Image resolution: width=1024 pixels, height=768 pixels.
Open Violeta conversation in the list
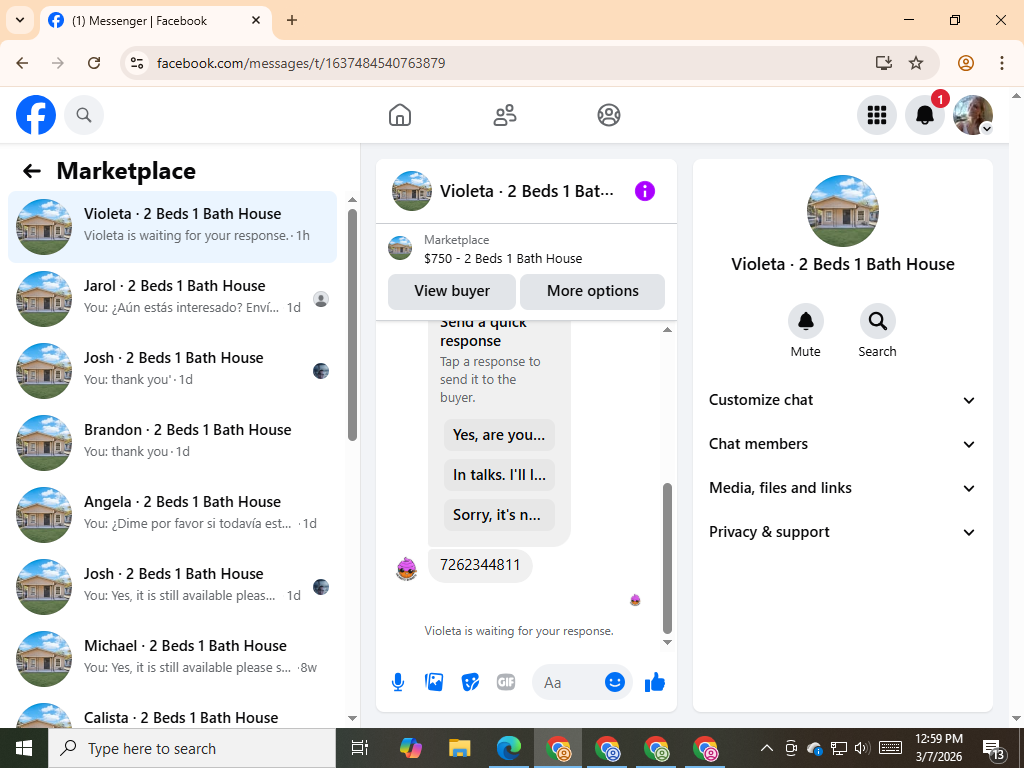[x=172, y=227]
